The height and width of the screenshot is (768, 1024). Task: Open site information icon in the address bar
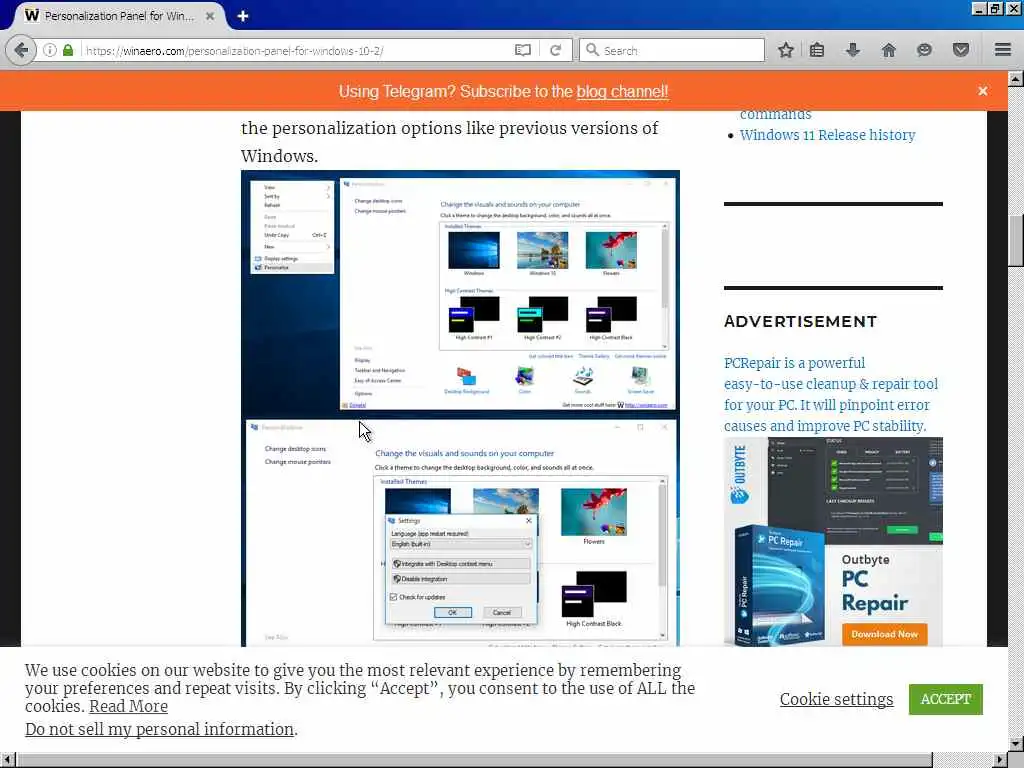[x=50, y=50]
